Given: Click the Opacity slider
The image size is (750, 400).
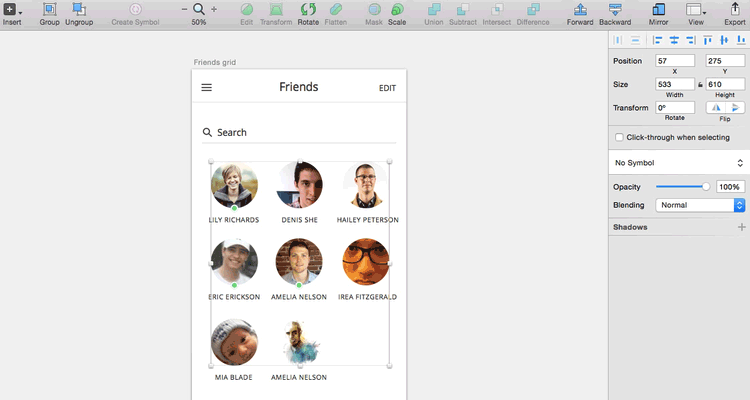Looking at the screenshot, I should click(x=682, y=187).
